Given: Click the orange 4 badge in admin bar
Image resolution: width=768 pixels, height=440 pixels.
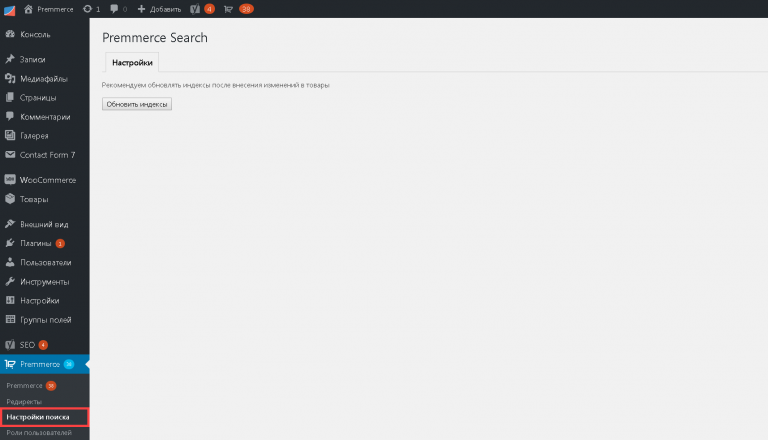Looking at the screenshot, I should point(210,9).
